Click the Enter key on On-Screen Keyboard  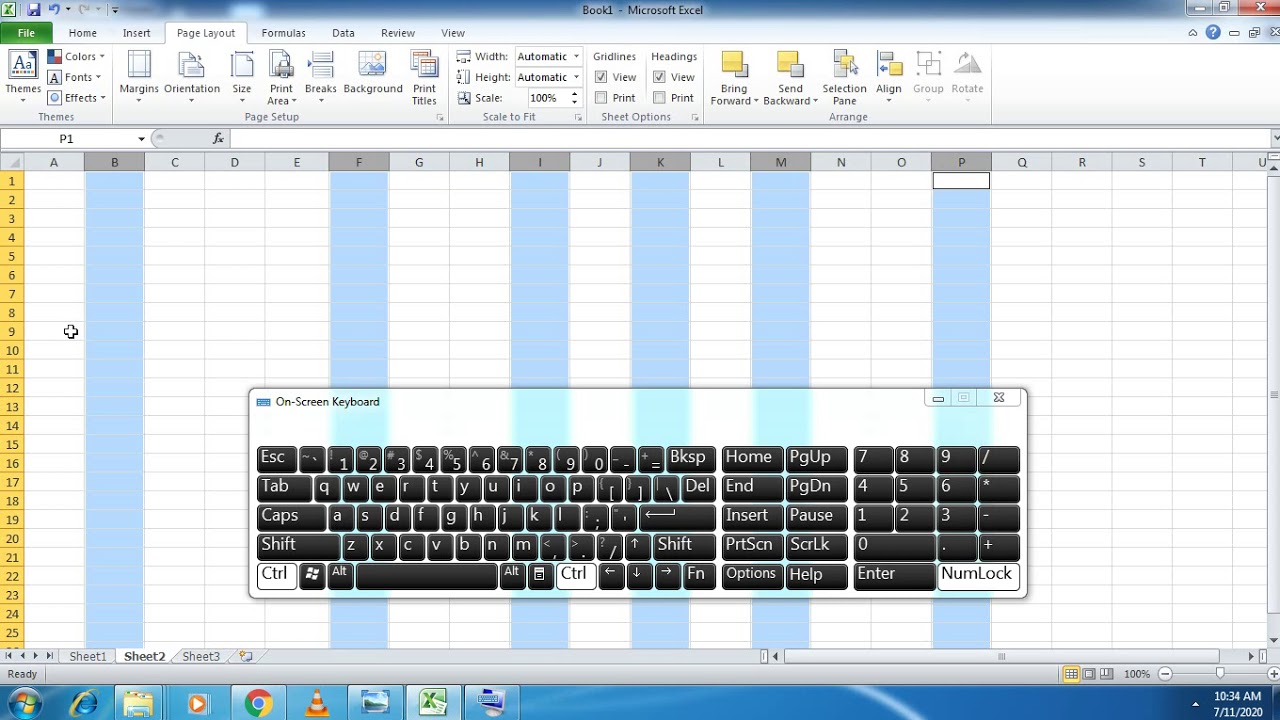point(894,576)
